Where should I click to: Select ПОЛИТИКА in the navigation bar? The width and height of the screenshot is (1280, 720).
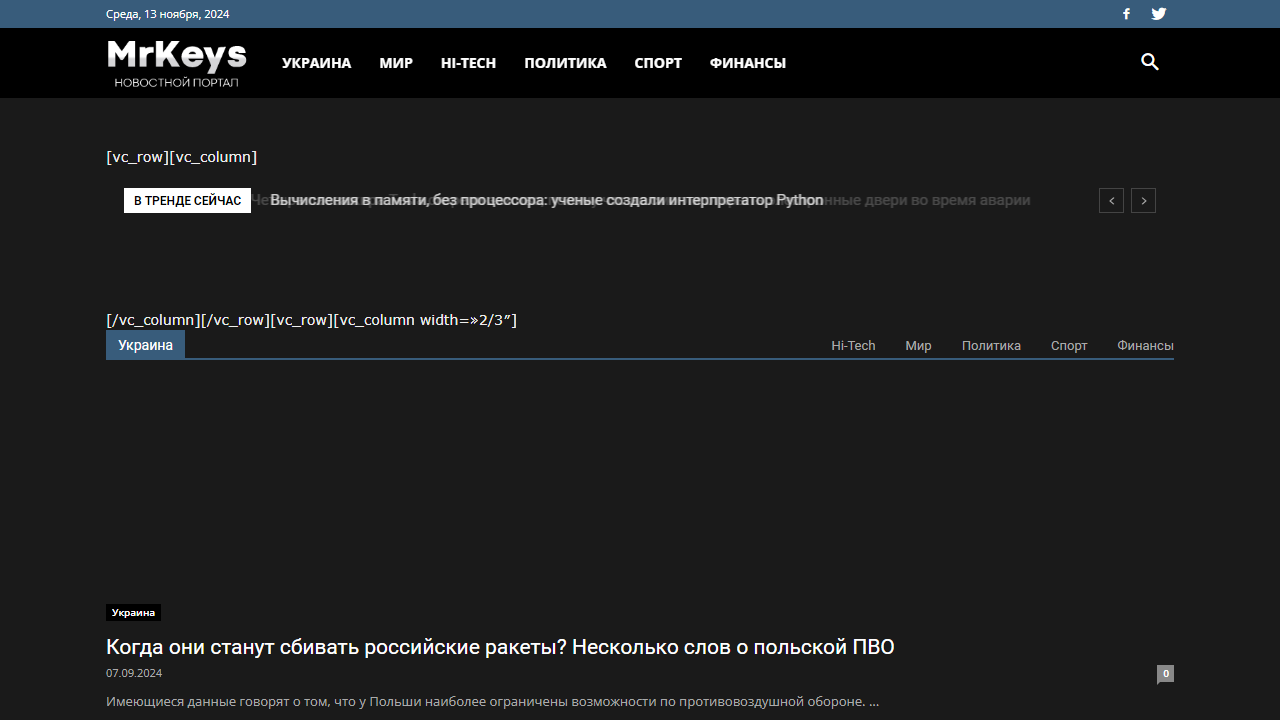pyautogui.click(x=565, y=63)
